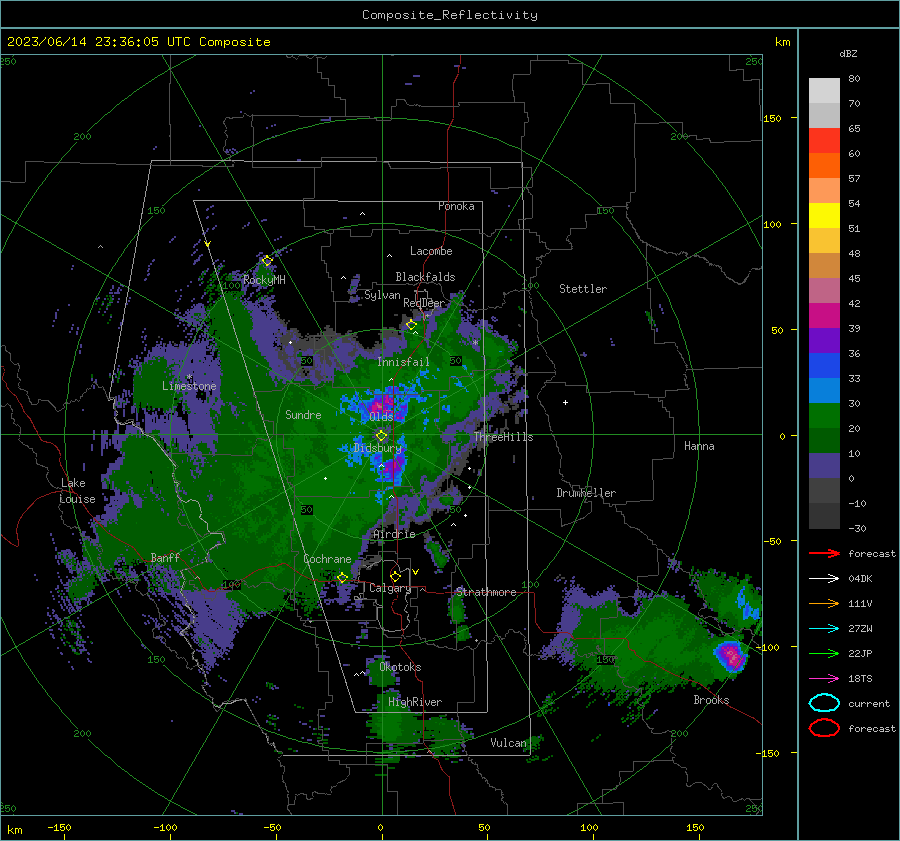Click the '04DK' legend text
The image size is (900, 841).
(x=860, y=579)
